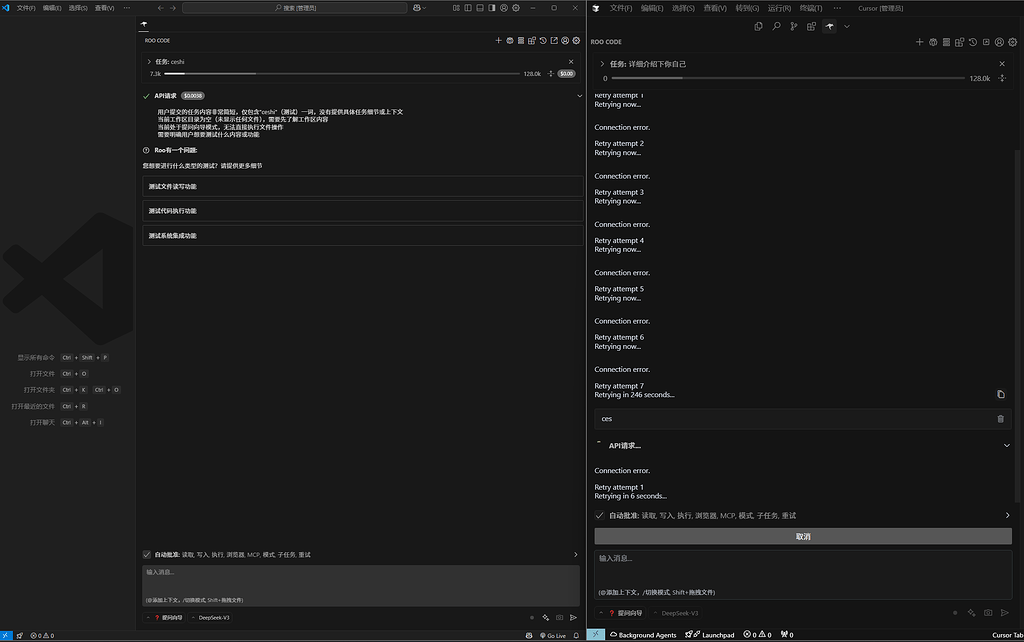Viewport: 1024px width, 642px height.
Task: Open Extensions icon in Cursor activity bar
Action: point(811,26)
